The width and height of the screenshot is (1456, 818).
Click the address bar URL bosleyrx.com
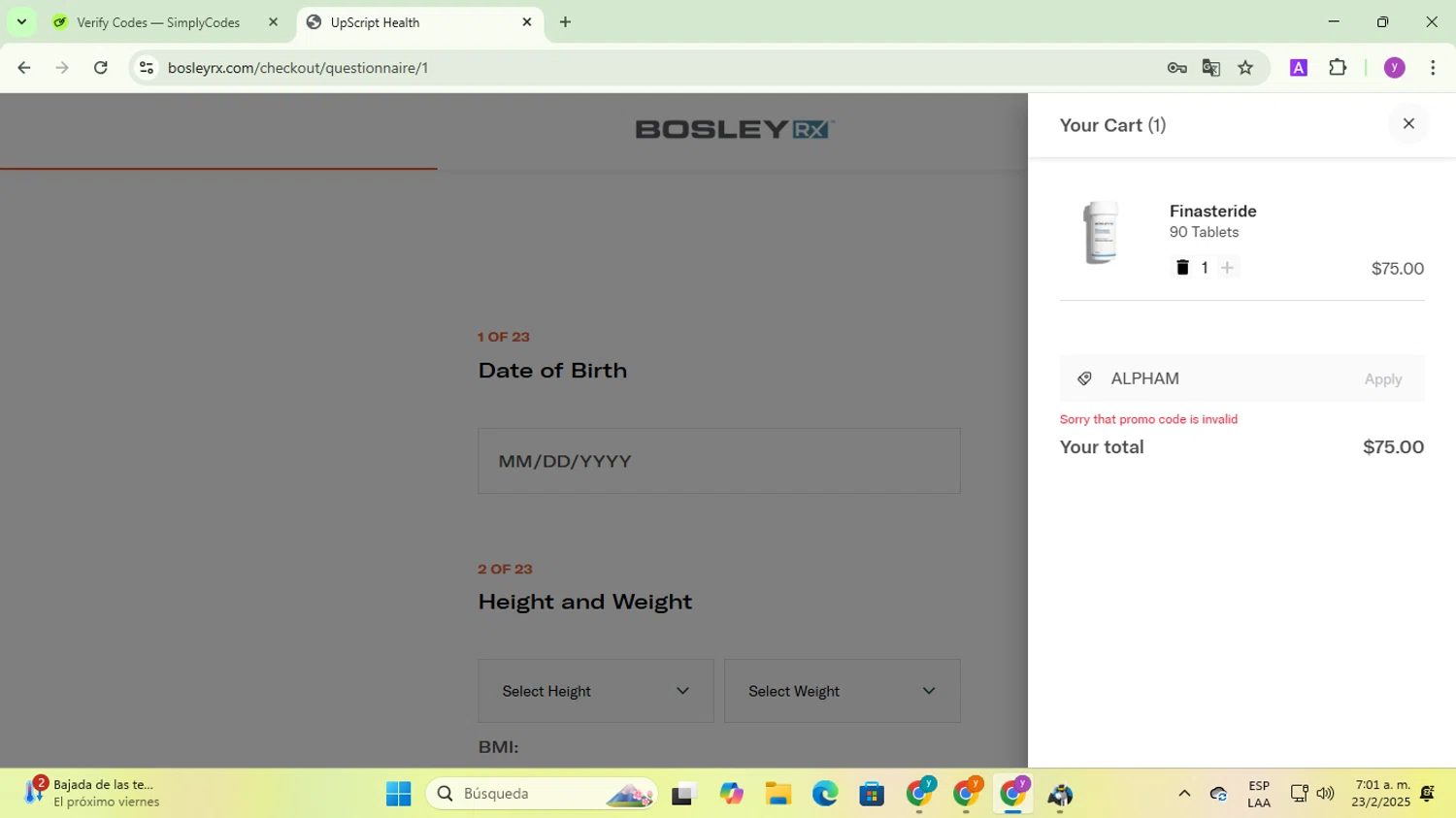(x=298, y=68)
